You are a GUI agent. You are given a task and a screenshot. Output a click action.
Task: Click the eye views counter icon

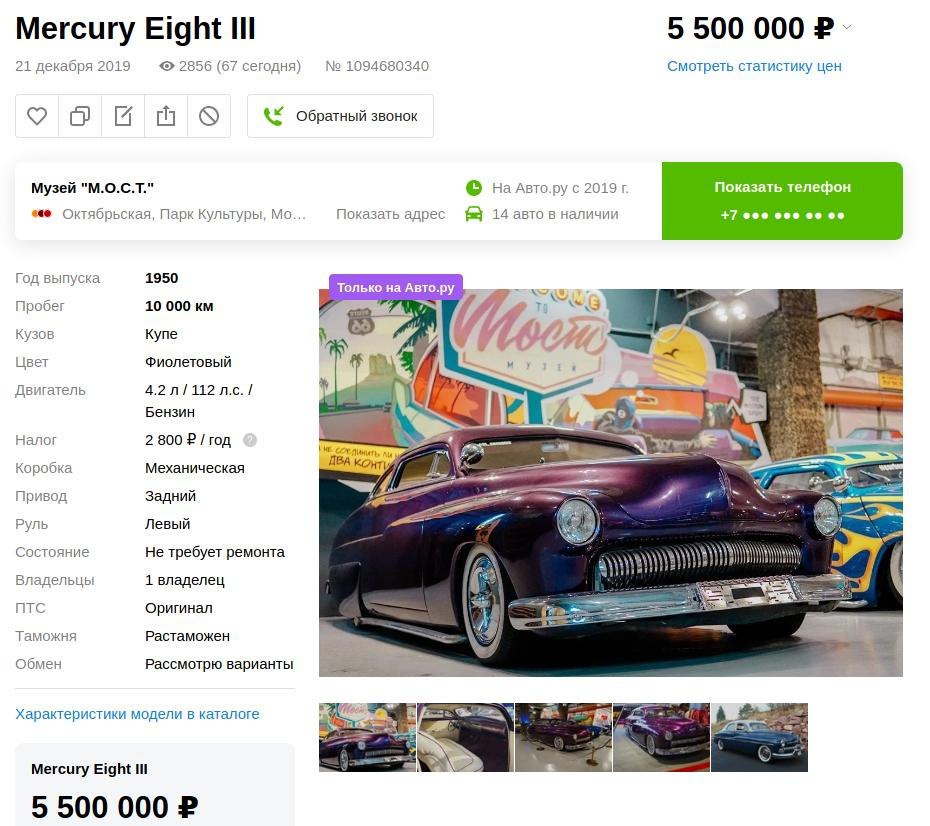(x=167, y=66)
